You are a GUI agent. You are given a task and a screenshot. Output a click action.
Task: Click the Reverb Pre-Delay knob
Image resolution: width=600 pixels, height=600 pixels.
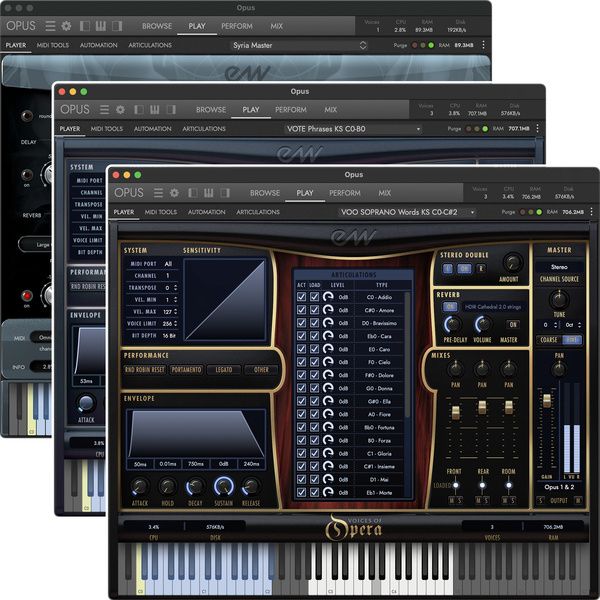(452, 324)
